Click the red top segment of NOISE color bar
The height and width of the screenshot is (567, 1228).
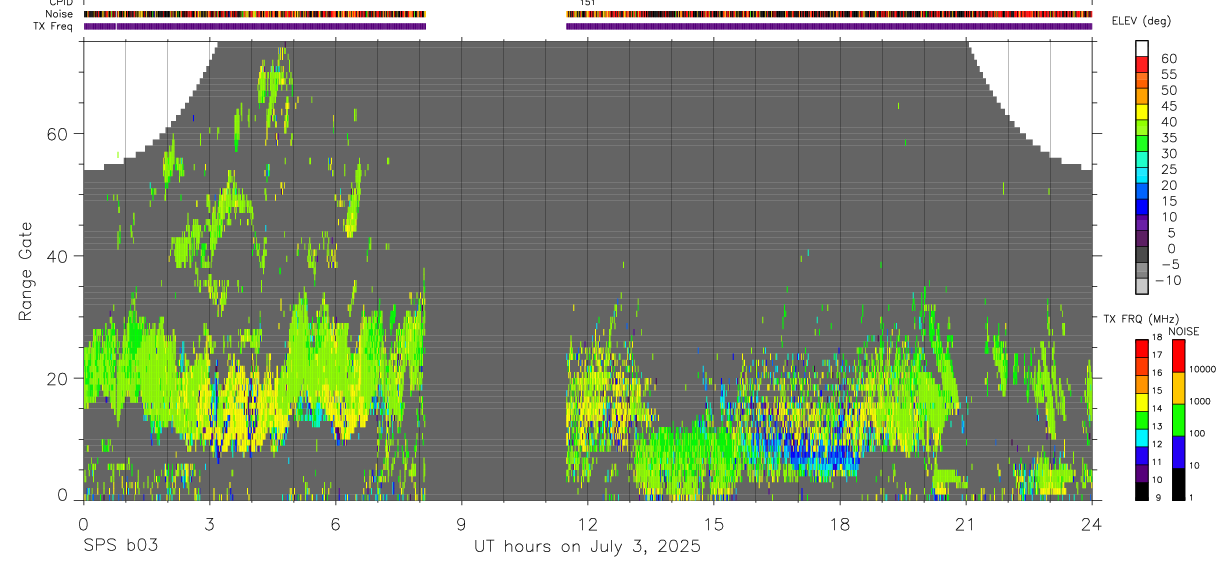1178,356
